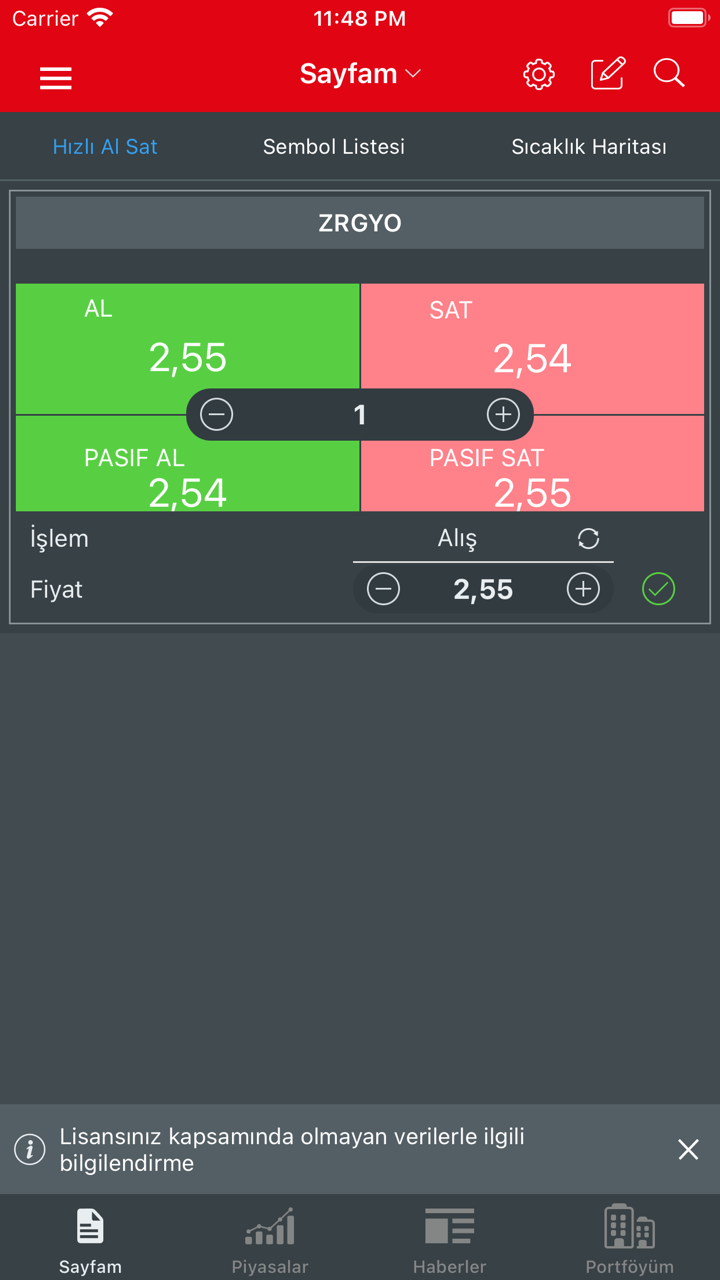Open the search magnifier
Screen dimensions: 720x1280
[x=669, y=74]
